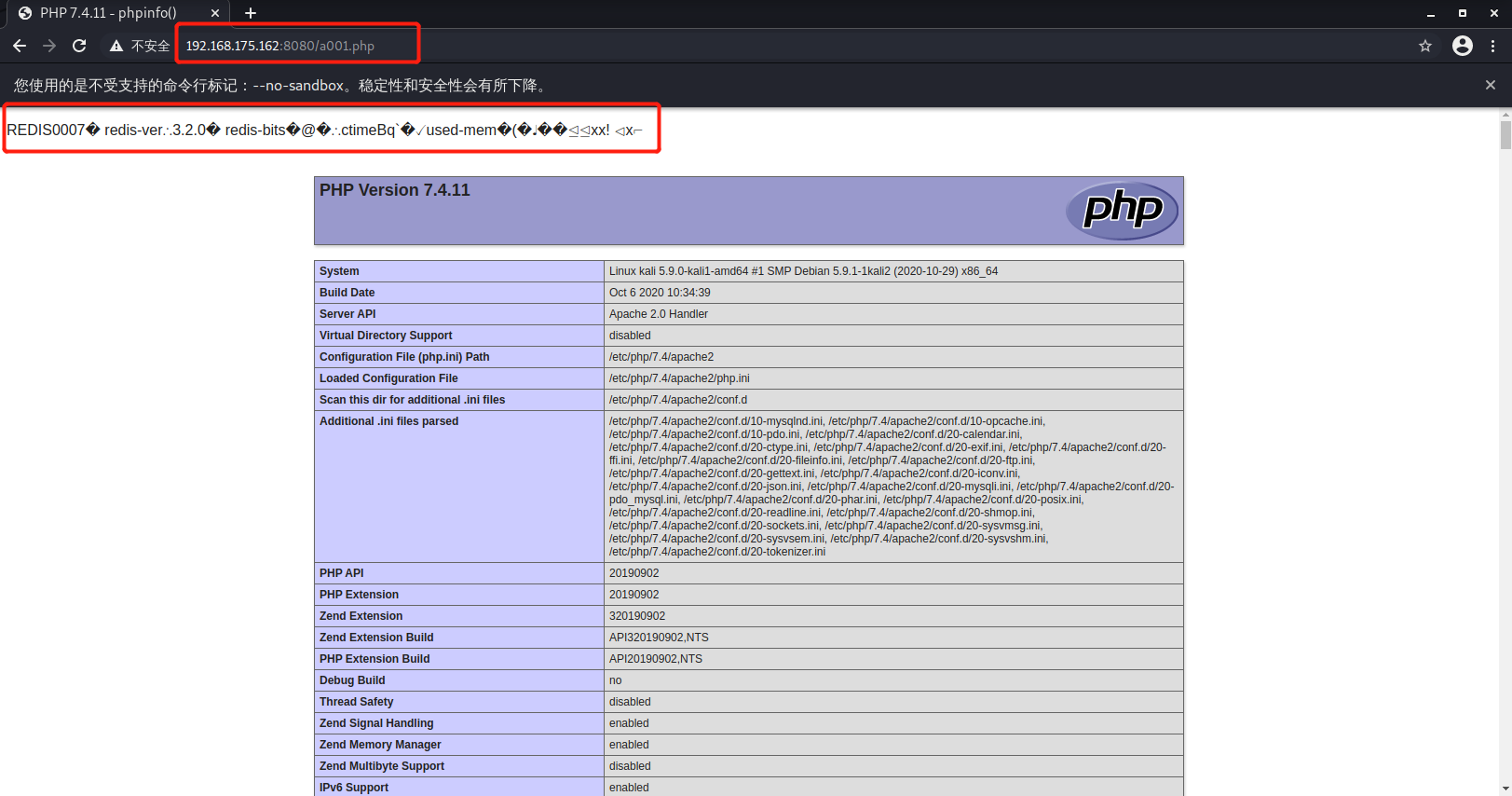
Task: Select the 320190902 Zend Extension value
Action: [x=637, y=616]
